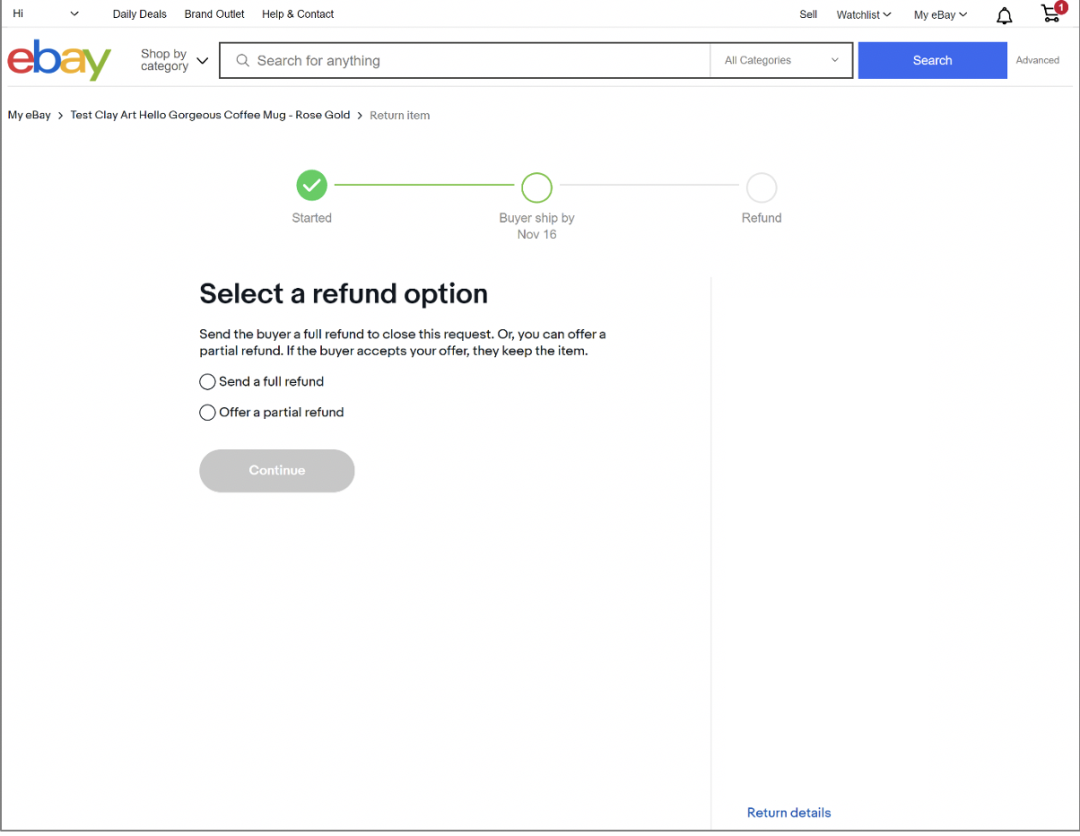
Task: Go to Brand Outlet
Action: pyautogui.click(x=214, y=15)
